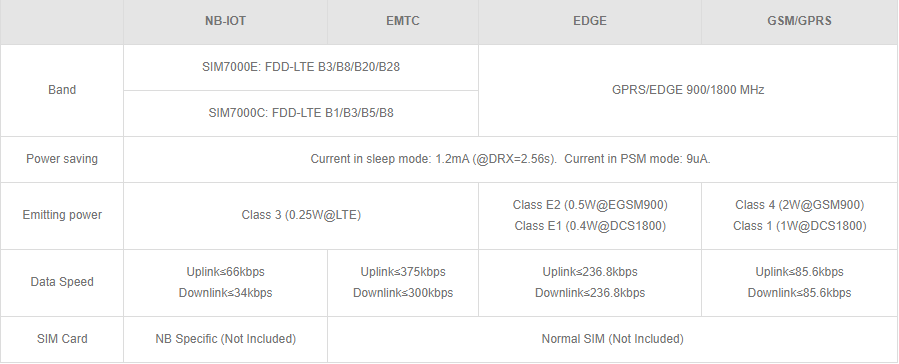
Task: Select the EMTC column header
Action: [402, 21]
